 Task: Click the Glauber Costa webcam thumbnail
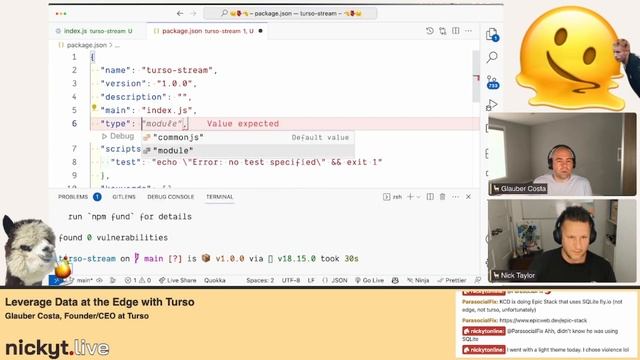(x=562, y=154)
